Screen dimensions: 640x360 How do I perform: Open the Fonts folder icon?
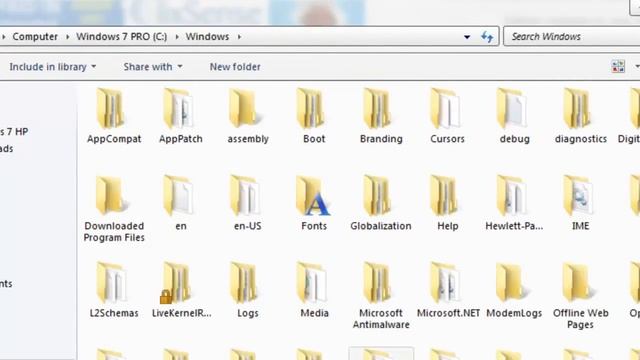(x=313, y=196)
